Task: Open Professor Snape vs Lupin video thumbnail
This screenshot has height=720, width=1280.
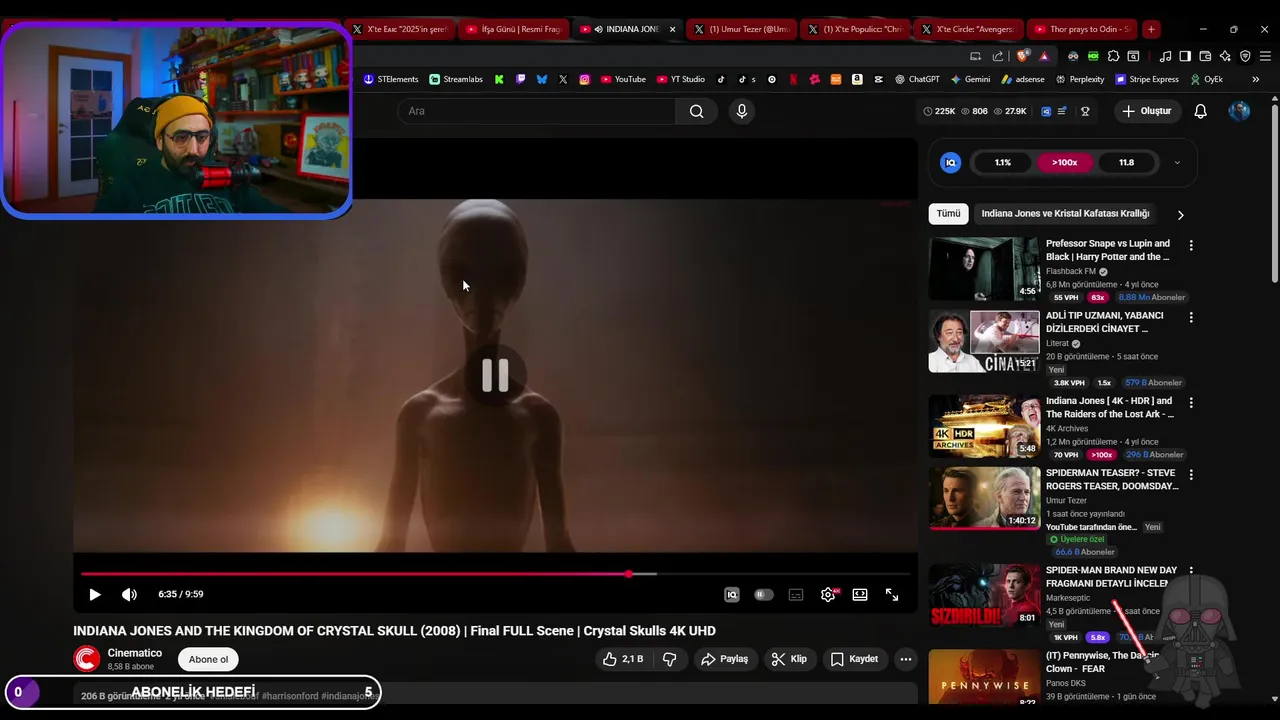Action: 984,268
